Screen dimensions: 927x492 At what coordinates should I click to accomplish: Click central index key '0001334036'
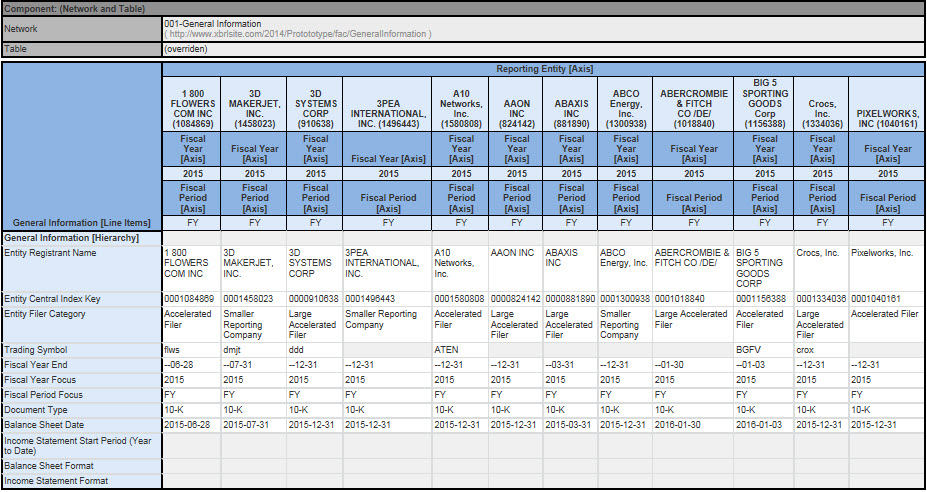822,299
